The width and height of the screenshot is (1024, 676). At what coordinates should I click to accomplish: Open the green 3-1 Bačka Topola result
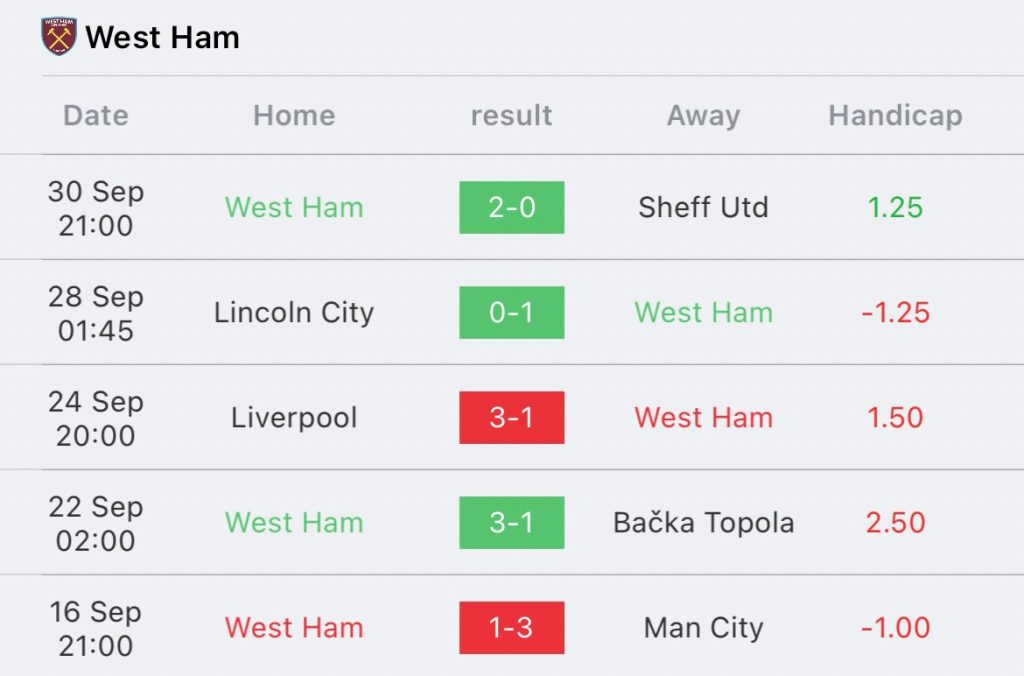[x=511, y=523]
